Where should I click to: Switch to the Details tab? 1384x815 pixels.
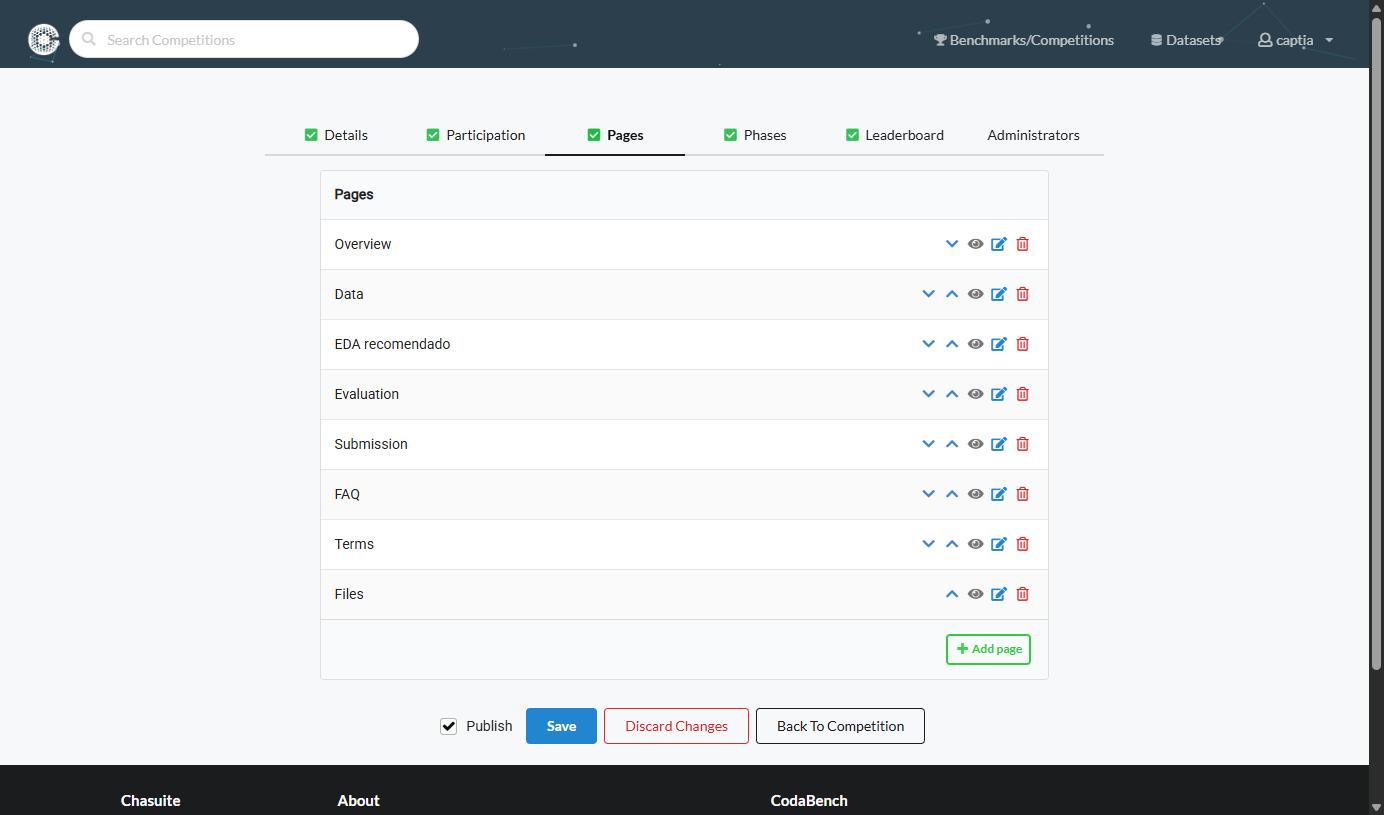[336, 135]
